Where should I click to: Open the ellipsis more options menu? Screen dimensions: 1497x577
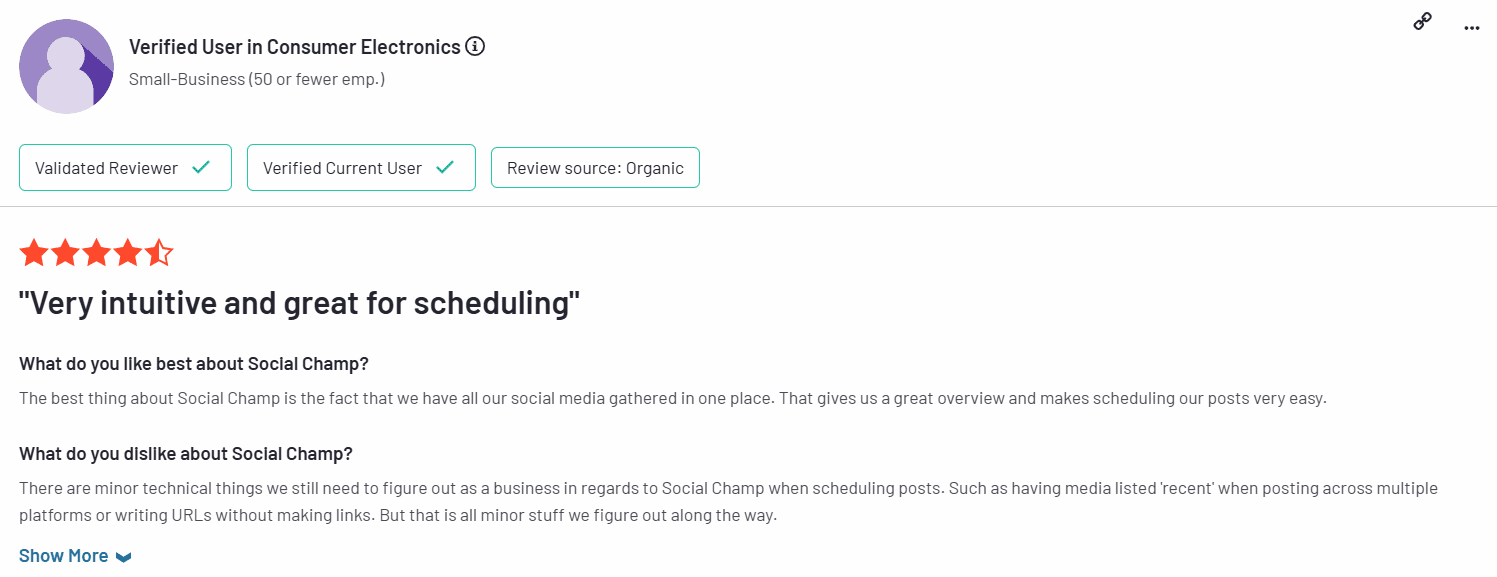1471,27
